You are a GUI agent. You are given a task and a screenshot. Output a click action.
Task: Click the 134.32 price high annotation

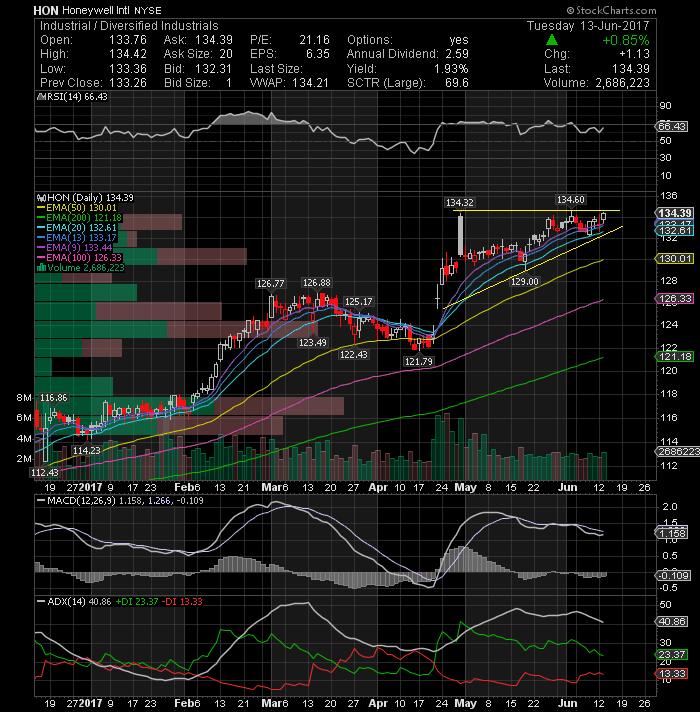click(x=459, y=203)
